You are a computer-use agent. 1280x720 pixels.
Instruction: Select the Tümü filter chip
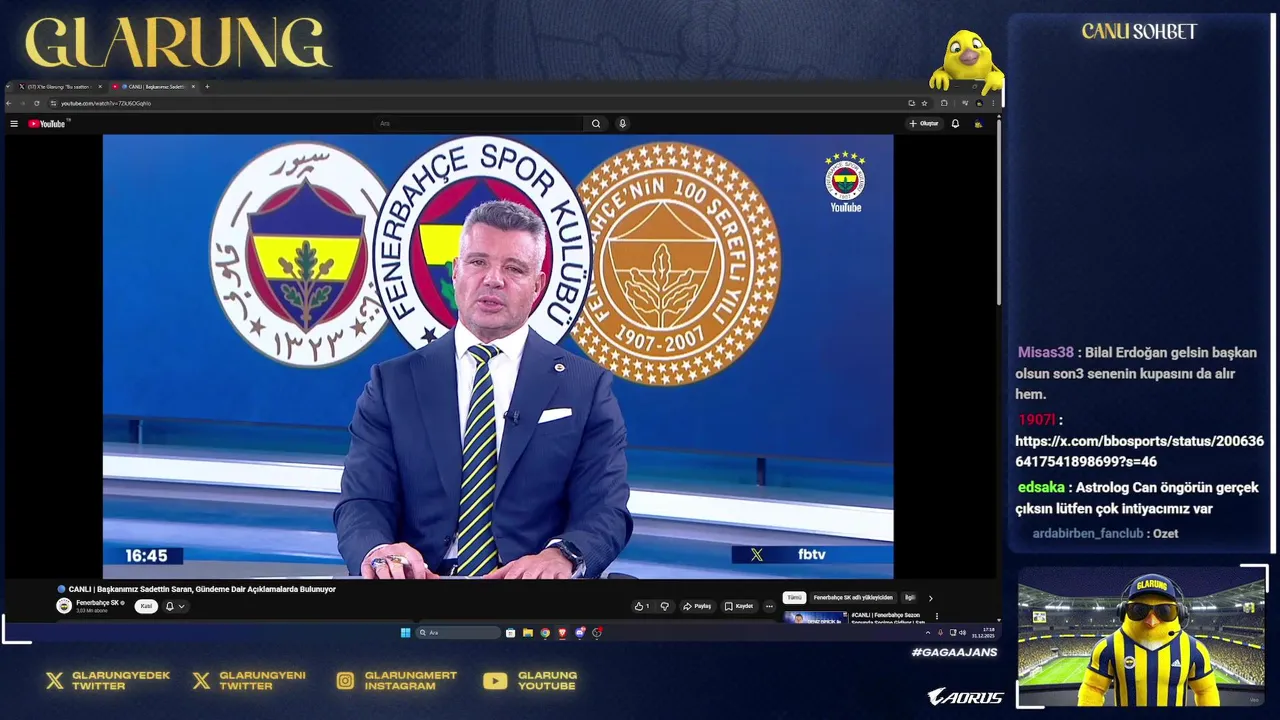pos(794,598)
